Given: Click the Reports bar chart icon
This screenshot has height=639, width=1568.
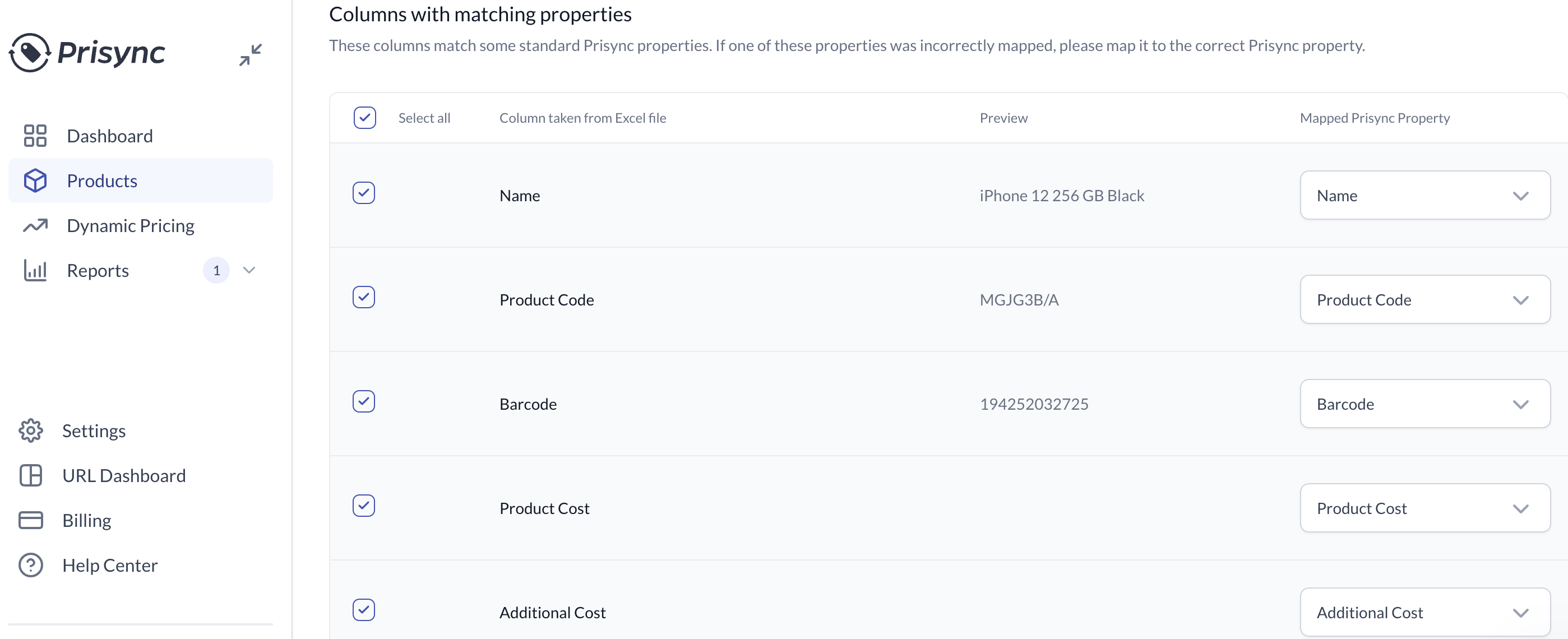Looking at the screenshot, I should [x=35, y=270].
